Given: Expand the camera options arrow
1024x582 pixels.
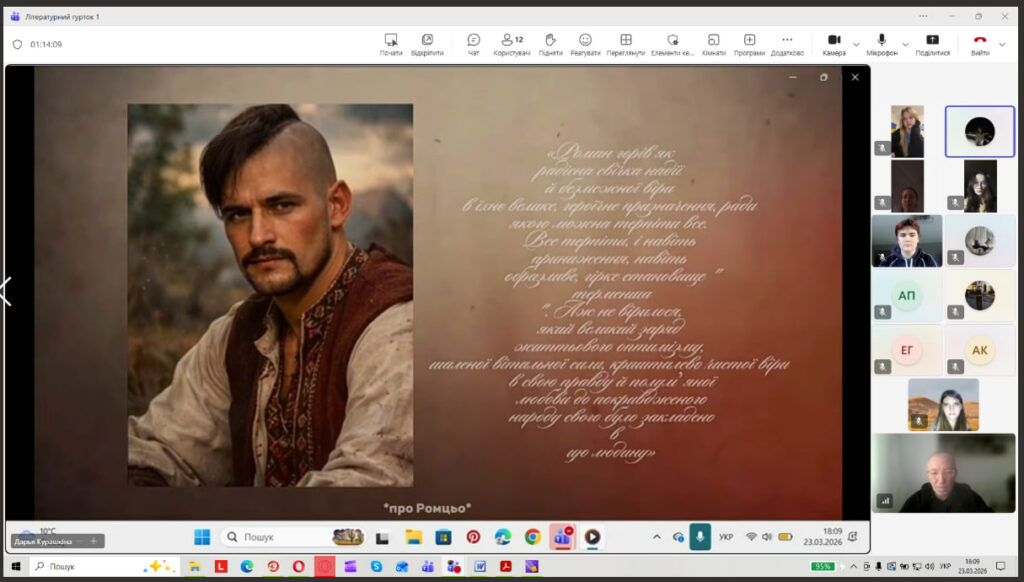Looking at the screenshot, I should click(857, 44).
